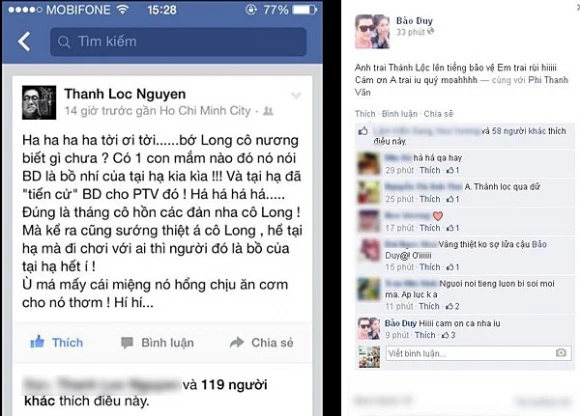The image size is (580, 416).
Task: Click the Tìm kiếm search field
Action: pyautogui.click(x=178, y=42)
